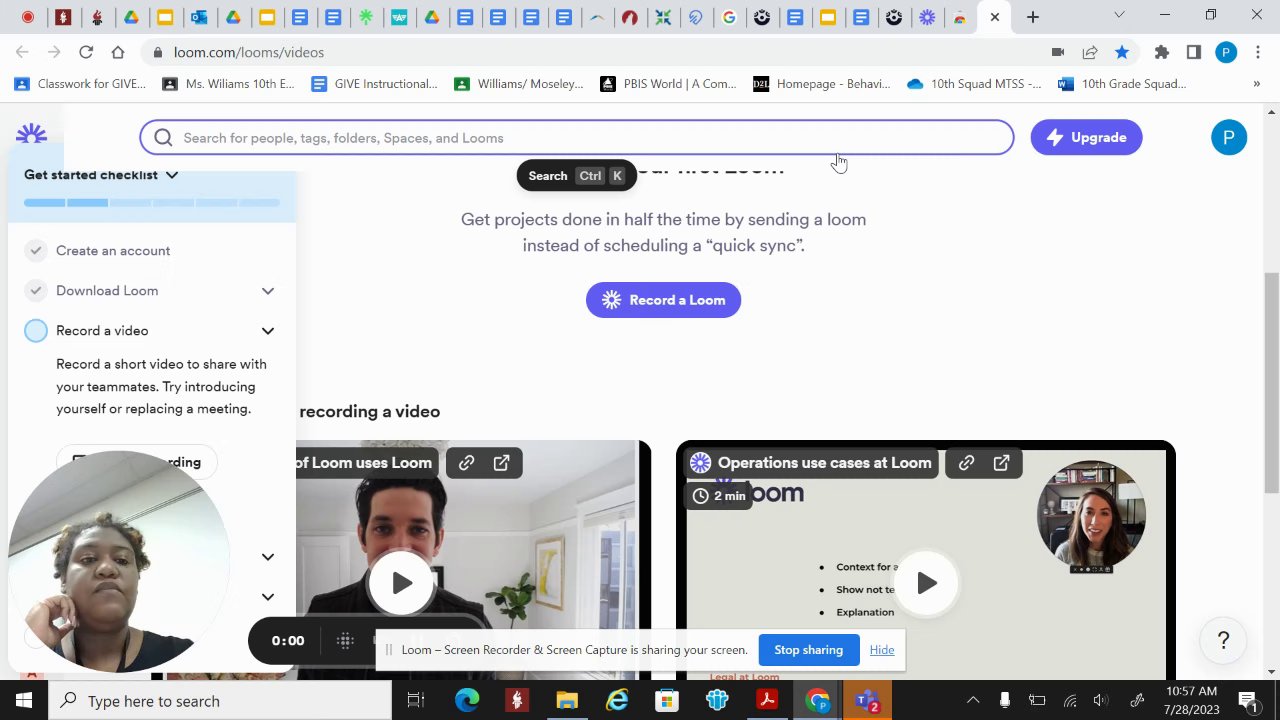The height and width of the screenshot is (720, 1280).
Task: Open Ms. Wiliams 10th E bookmark
Action: click(x=228, y=84)
